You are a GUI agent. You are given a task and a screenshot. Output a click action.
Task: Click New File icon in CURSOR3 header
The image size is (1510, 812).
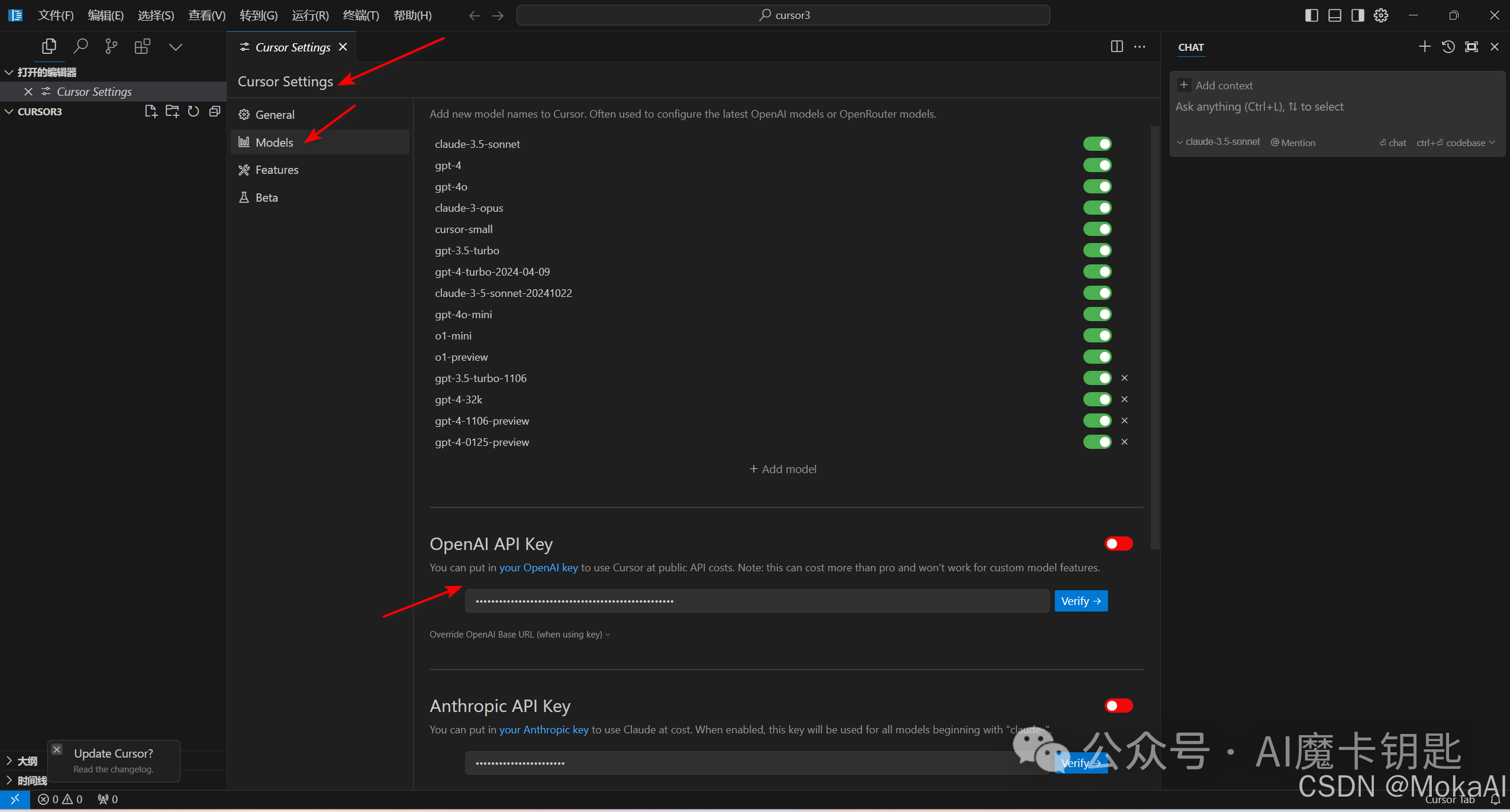[x=151, y=111]
